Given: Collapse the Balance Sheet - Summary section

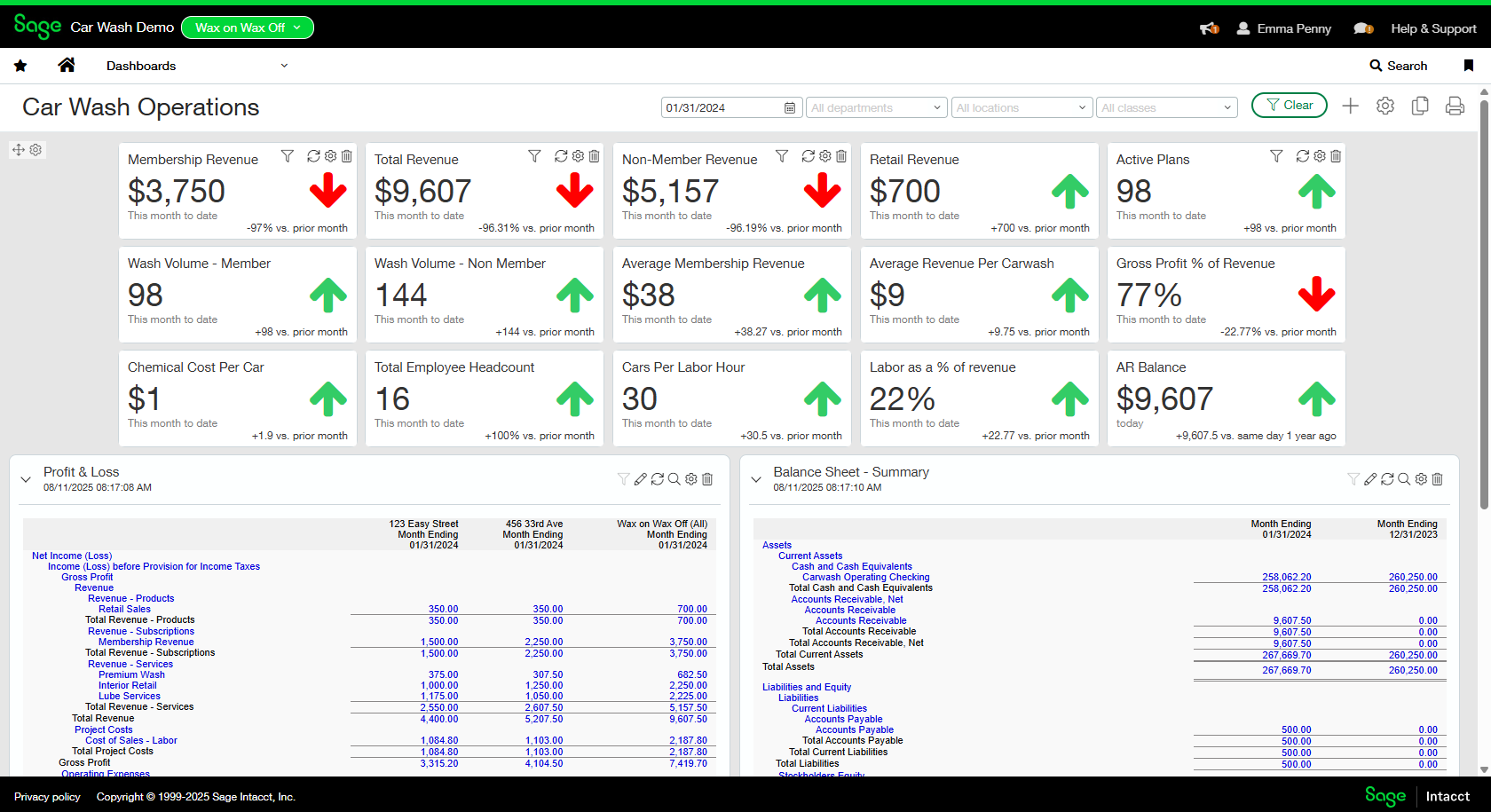Looking at the screenshot, I should click(x=756, y=478).
